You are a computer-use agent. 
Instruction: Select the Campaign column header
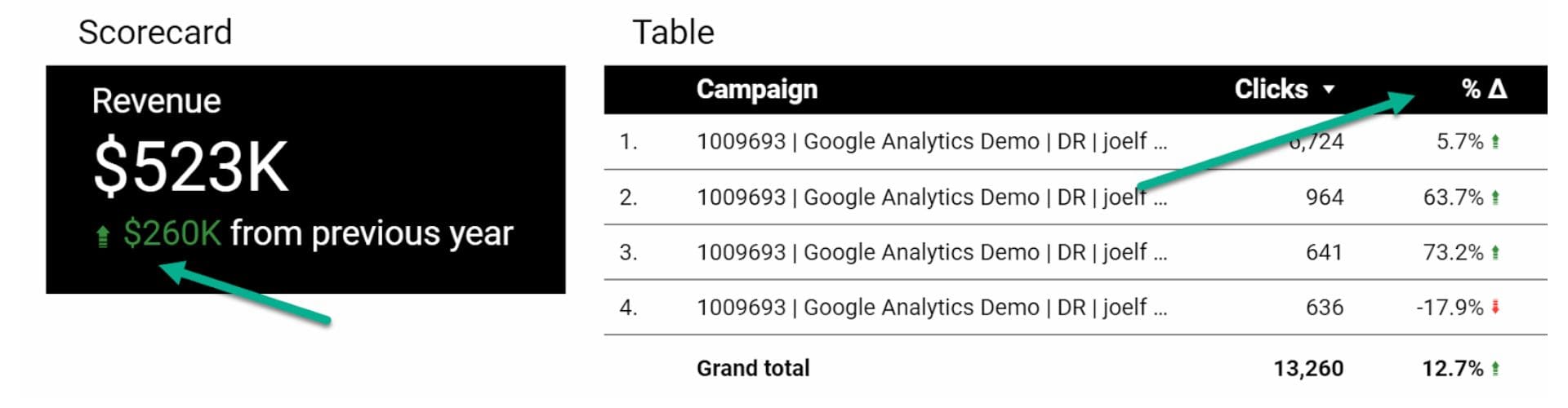[756, 89]
